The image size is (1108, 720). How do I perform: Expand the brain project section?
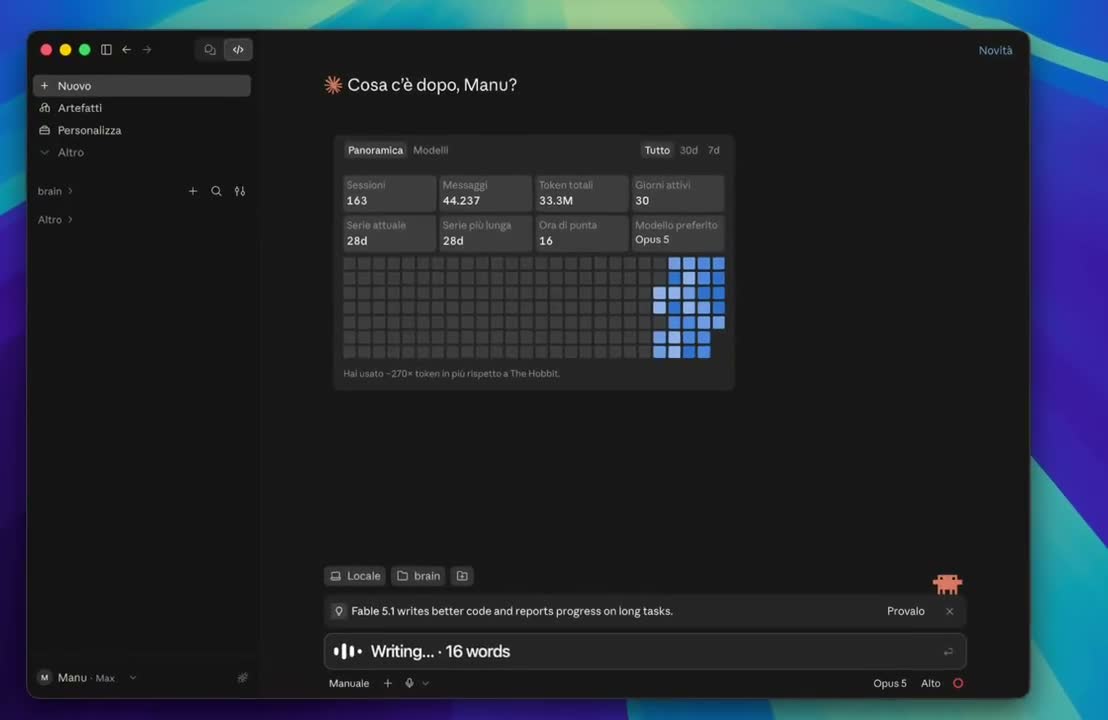(55, 191)
